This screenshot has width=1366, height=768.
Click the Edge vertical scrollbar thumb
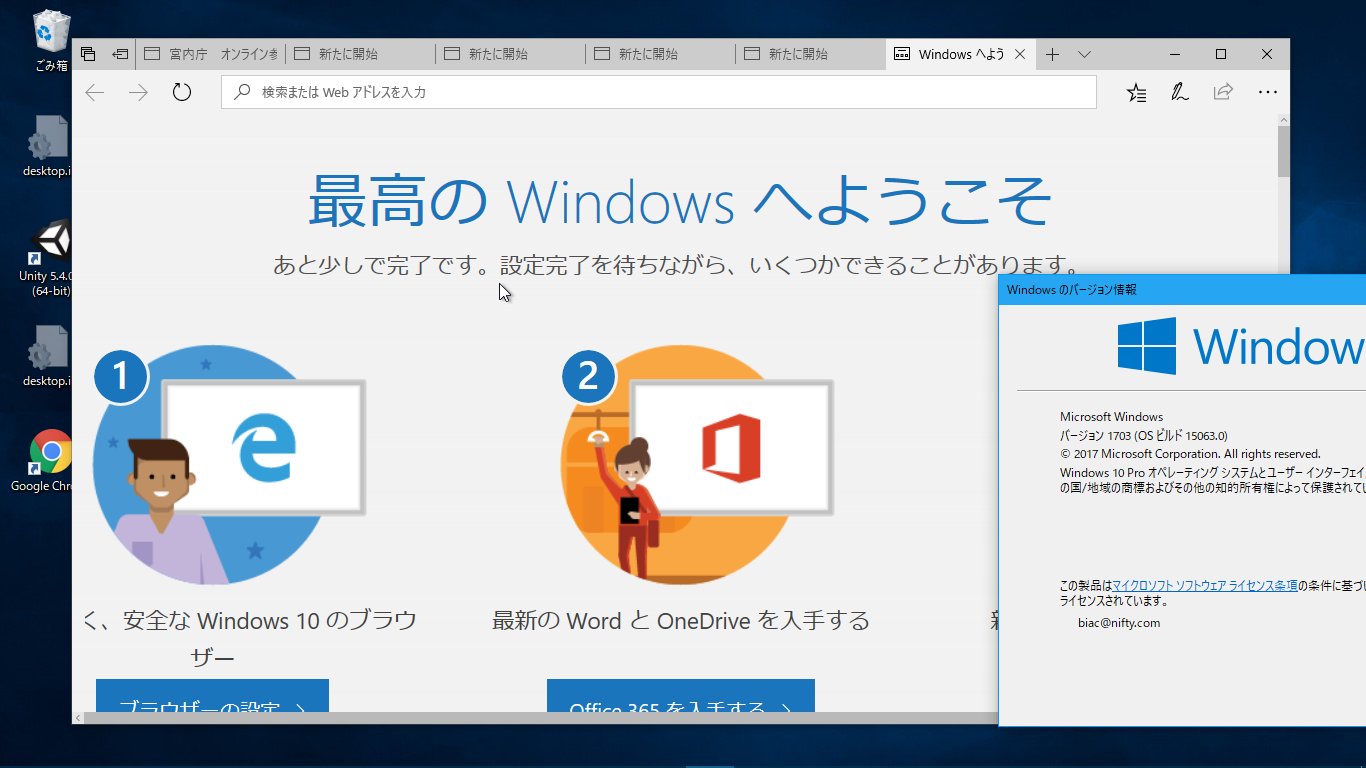tap(1283, 151)
